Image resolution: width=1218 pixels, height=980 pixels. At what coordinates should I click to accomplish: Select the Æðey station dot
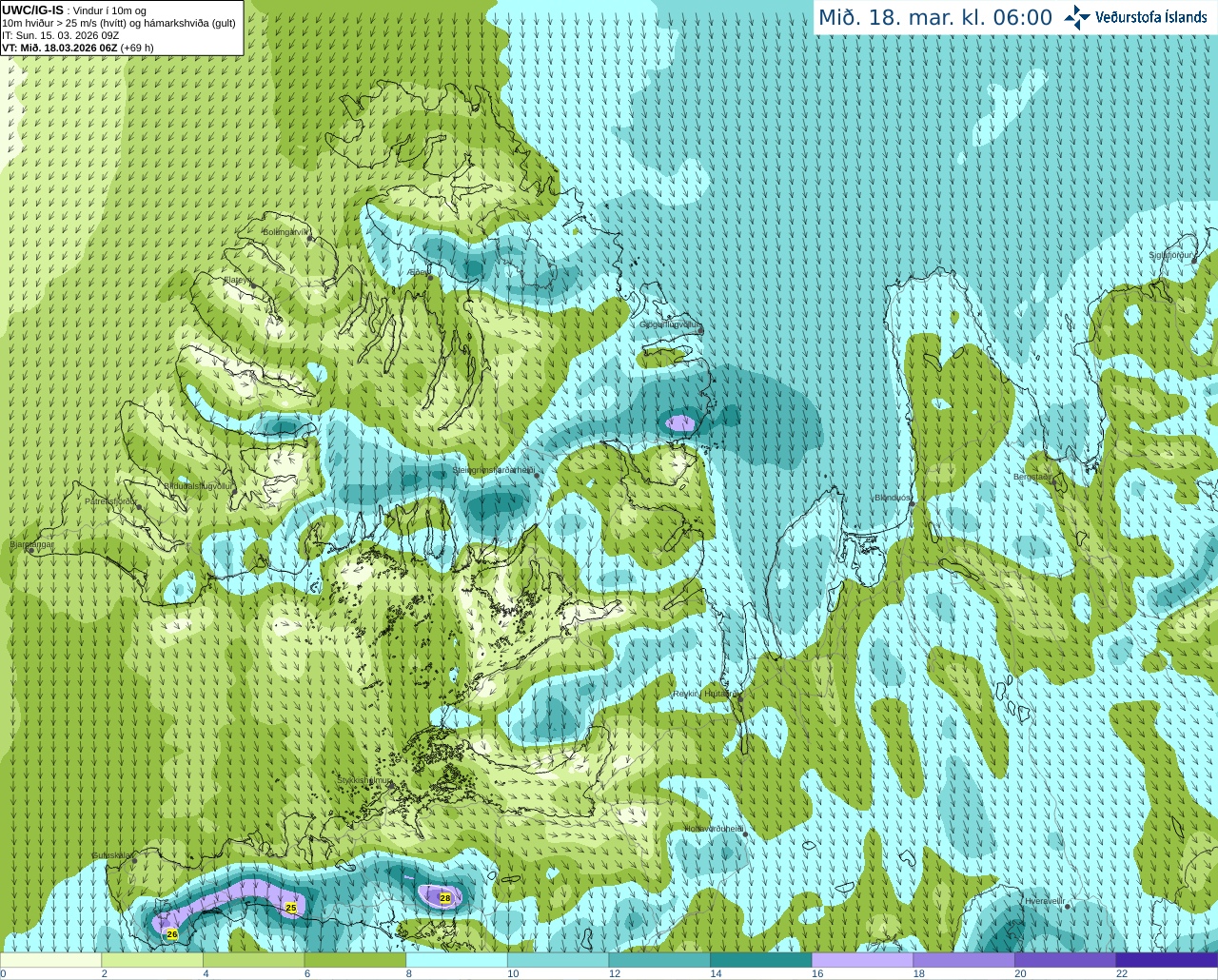tap(430, 277)
